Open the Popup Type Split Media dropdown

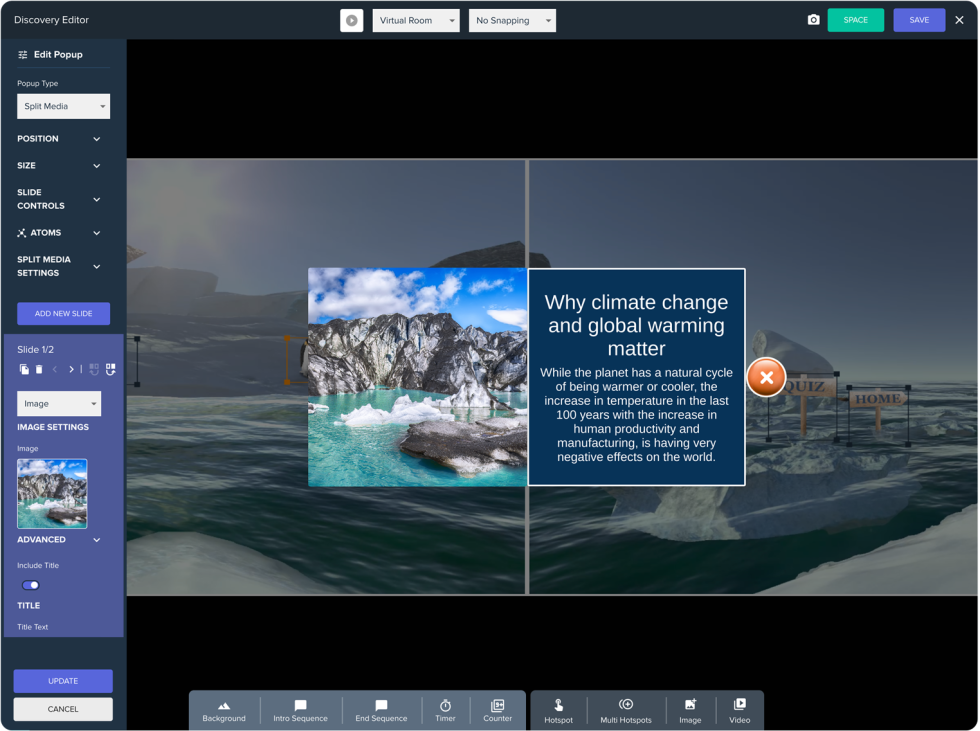pos(63,106)
